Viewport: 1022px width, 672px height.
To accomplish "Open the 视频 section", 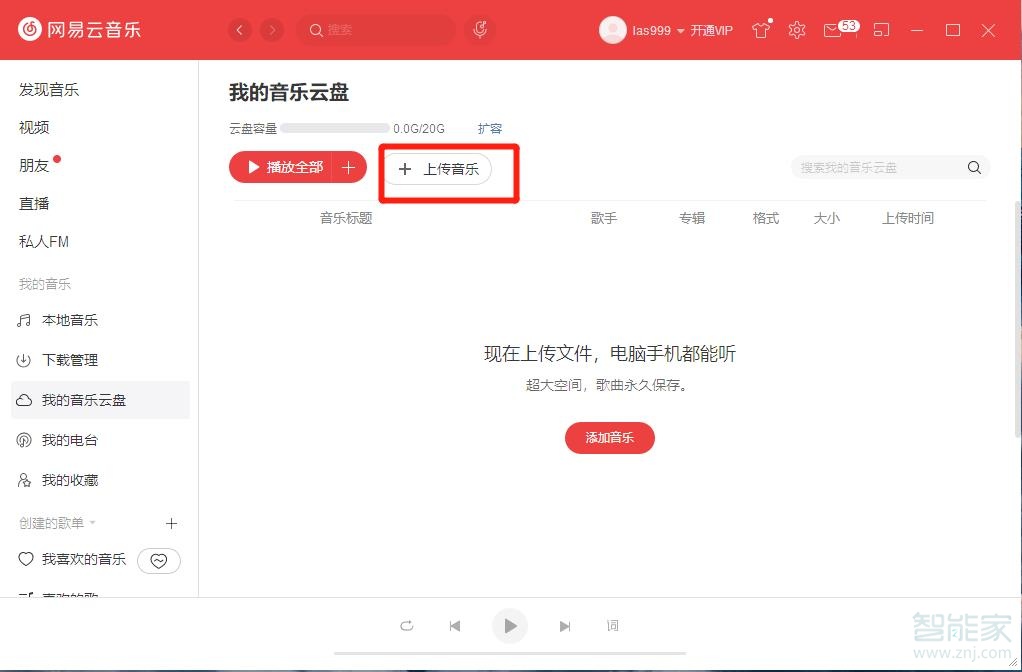I will pos(33,127).
